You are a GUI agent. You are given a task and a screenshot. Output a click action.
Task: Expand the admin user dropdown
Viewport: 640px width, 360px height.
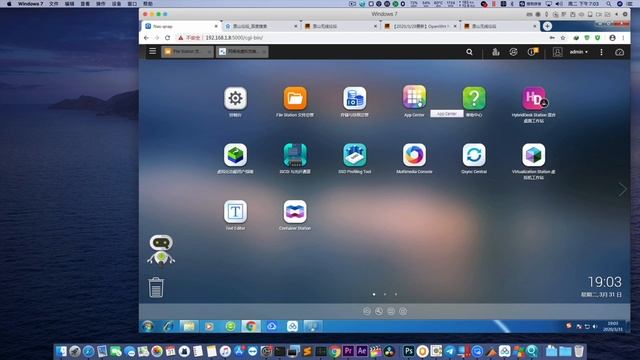pos(579,52)
